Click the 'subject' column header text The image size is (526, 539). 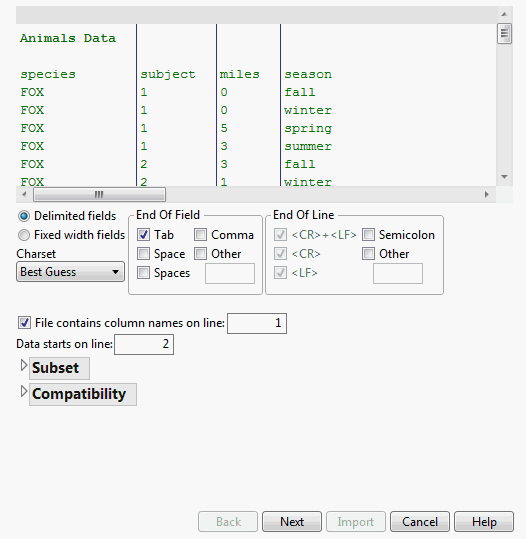click(x=168, y=75)
